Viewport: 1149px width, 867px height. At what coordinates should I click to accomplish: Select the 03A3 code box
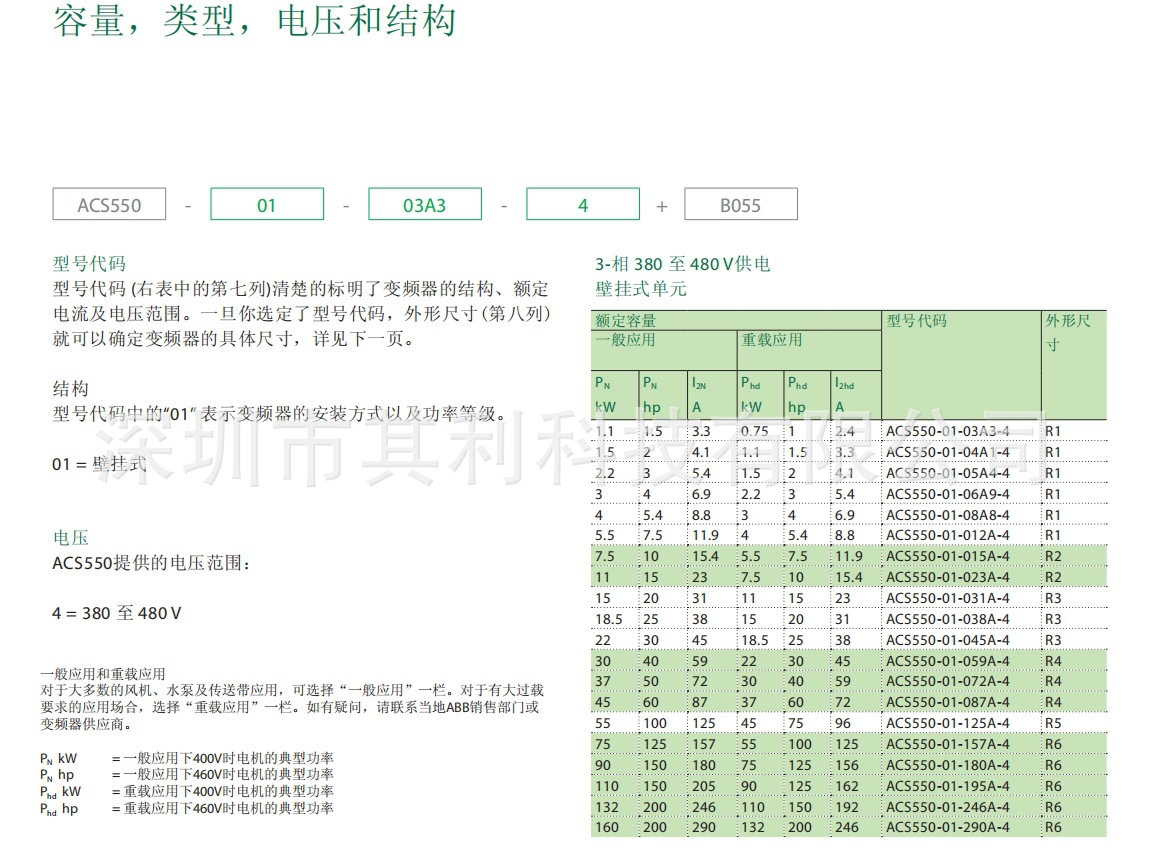click(425, 204)
